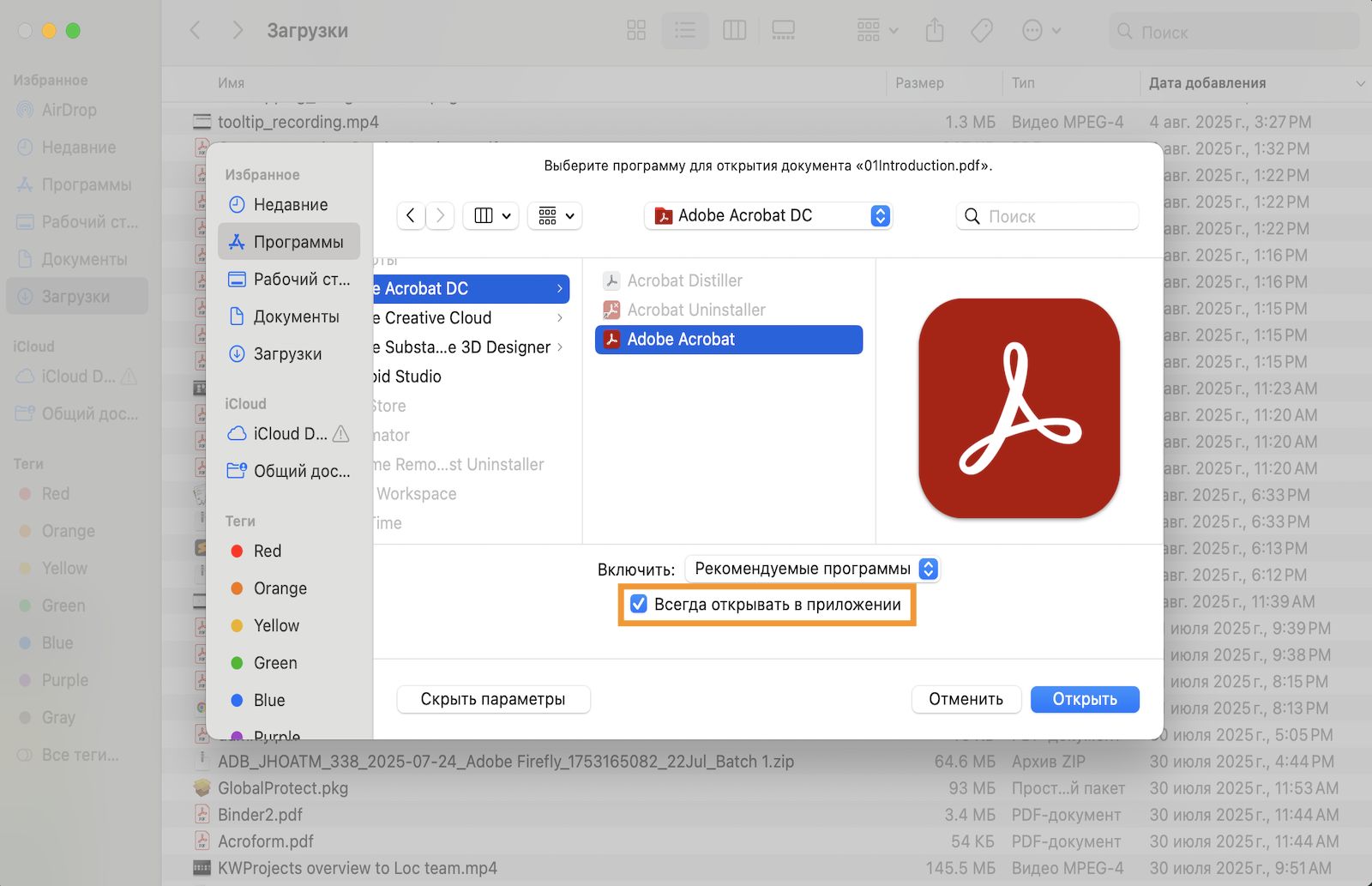Image resolution: width=1372 pixels, height=886 pixels.
Task: Select the 'Adobe Acrobat' application
Action: [x=729, y=340]
